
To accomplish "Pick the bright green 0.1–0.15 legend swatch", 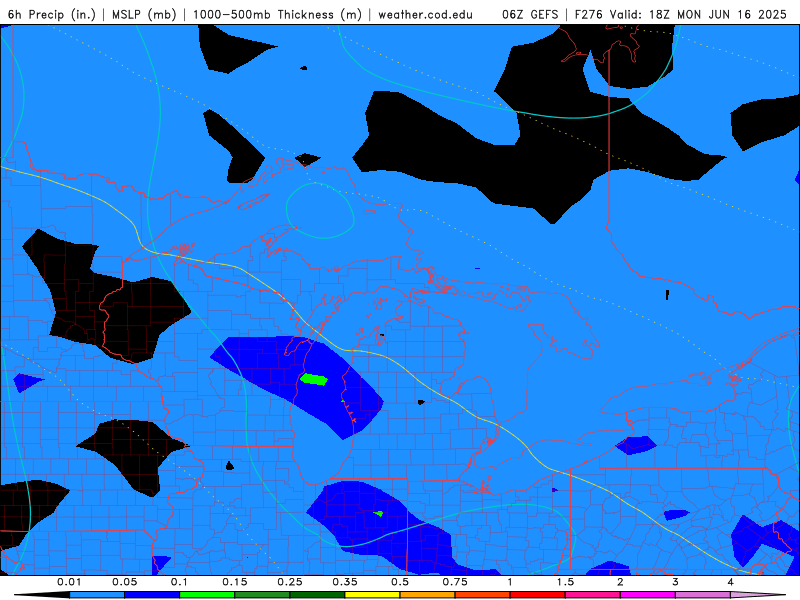I will click(207, 595).
